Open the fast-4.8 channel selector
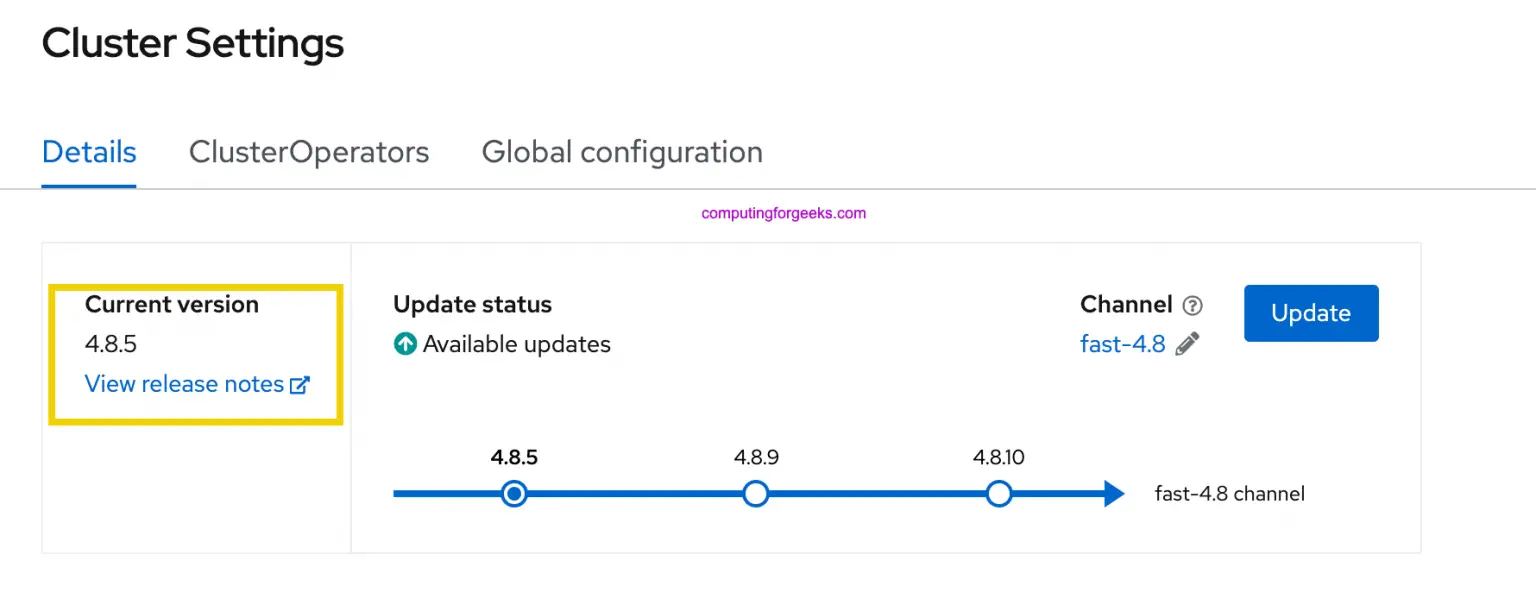This screenshot has height=599, width=1536. point(1122,343)
